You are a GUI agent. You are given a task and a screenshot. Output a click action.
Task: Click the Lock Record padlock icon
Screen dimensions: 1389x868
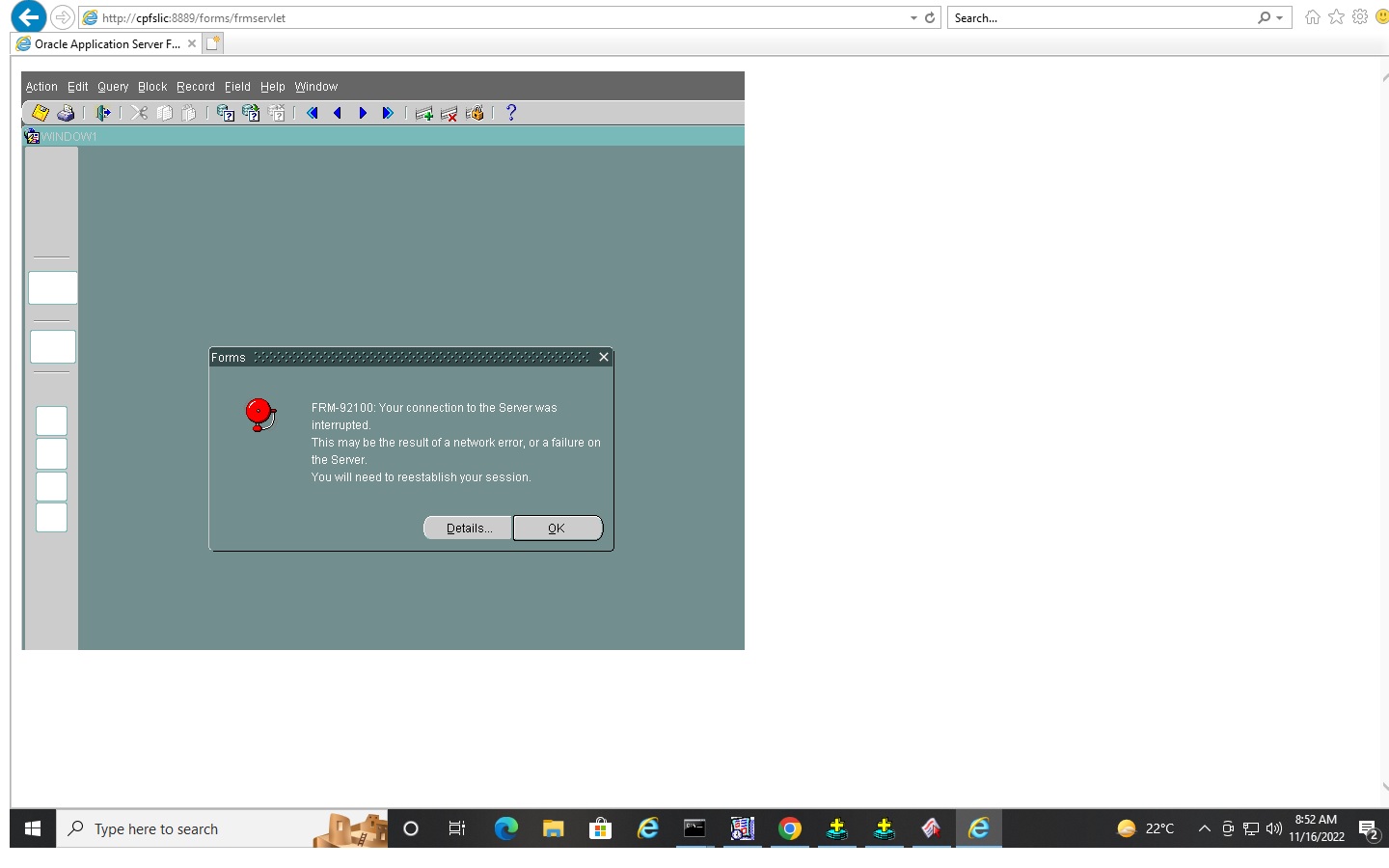(475, 113)
